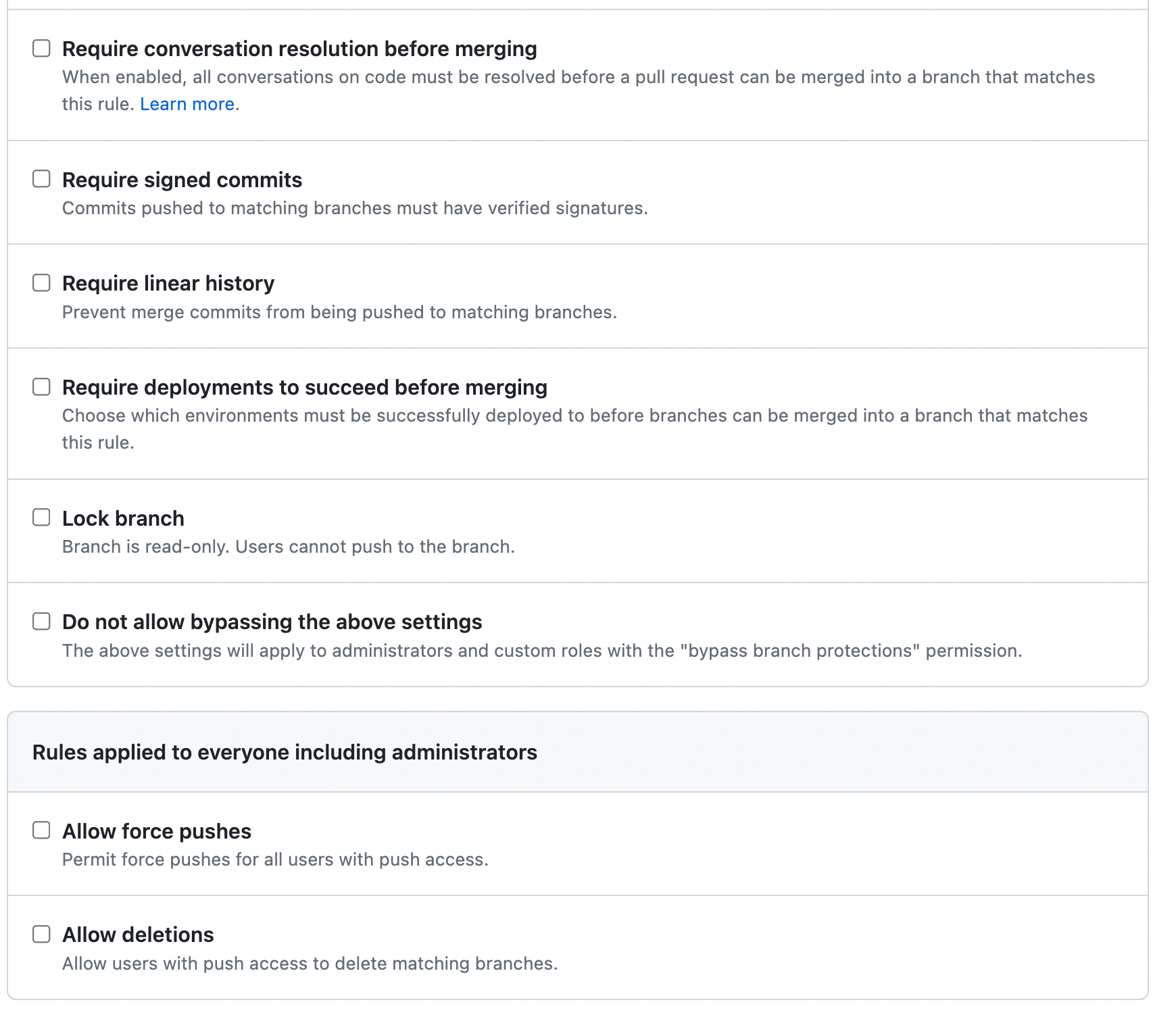Enable the Allow force pushes checkbox

click(42, 830)
